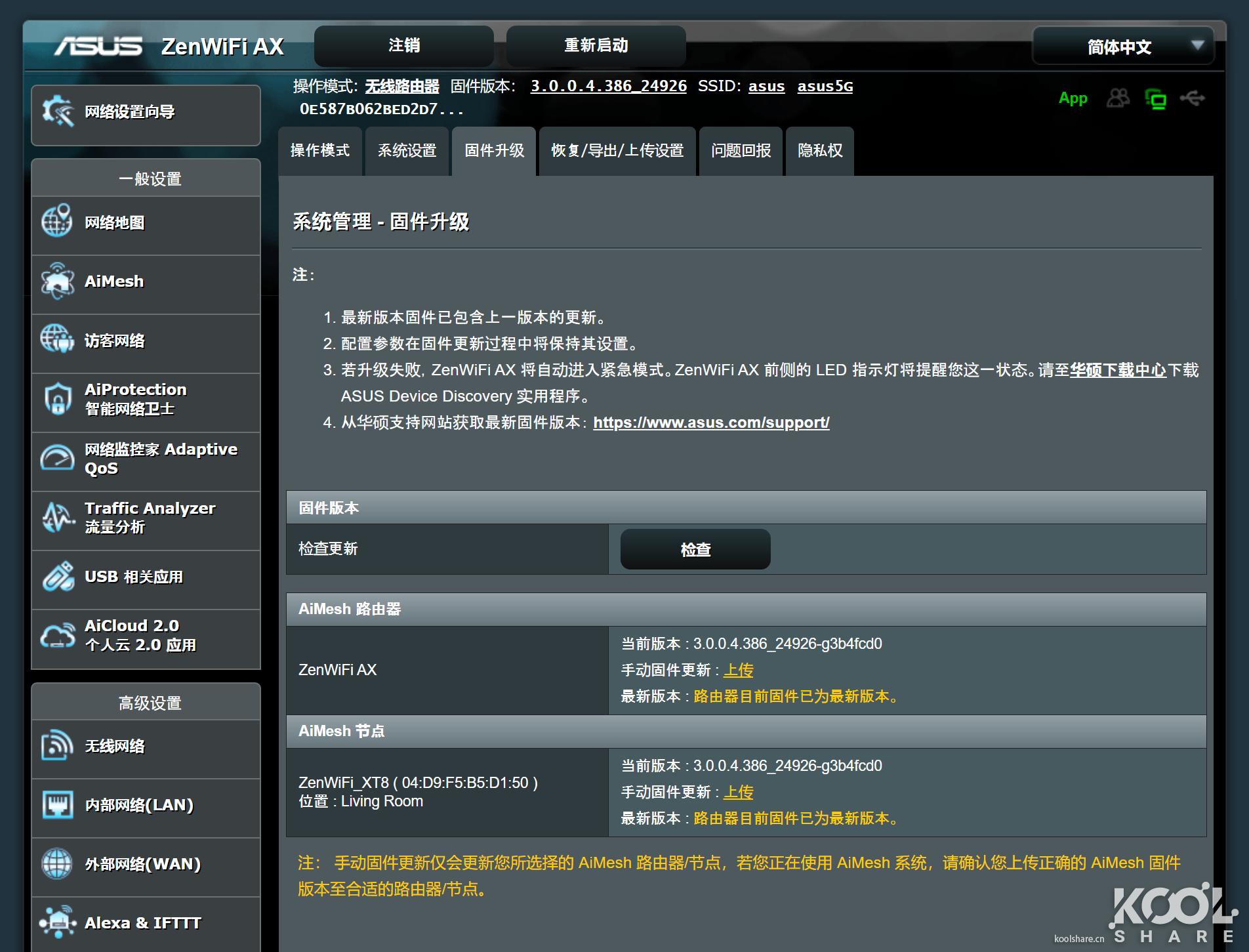The height and width of the screenshot is (952, 1249).
Task: Click the firmware version link 3.0.0.4.386_24926
Action: pyautogui.click(x=607, y=86)
